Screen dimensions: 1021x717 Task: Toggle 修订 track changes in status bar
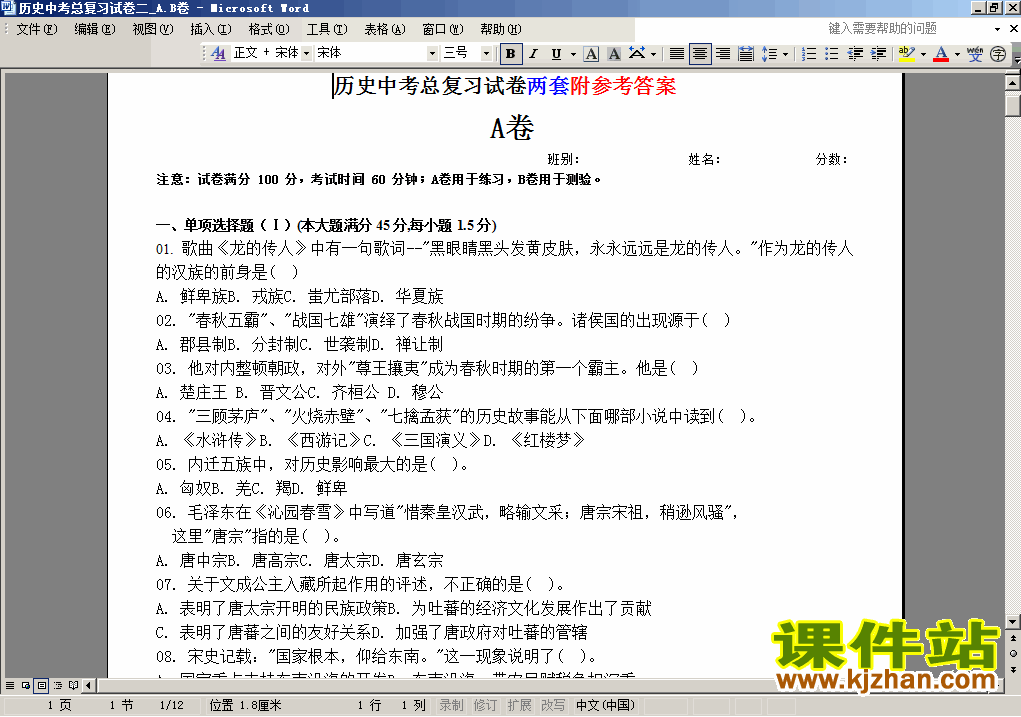pyautogui.click(x=485, y=705)
